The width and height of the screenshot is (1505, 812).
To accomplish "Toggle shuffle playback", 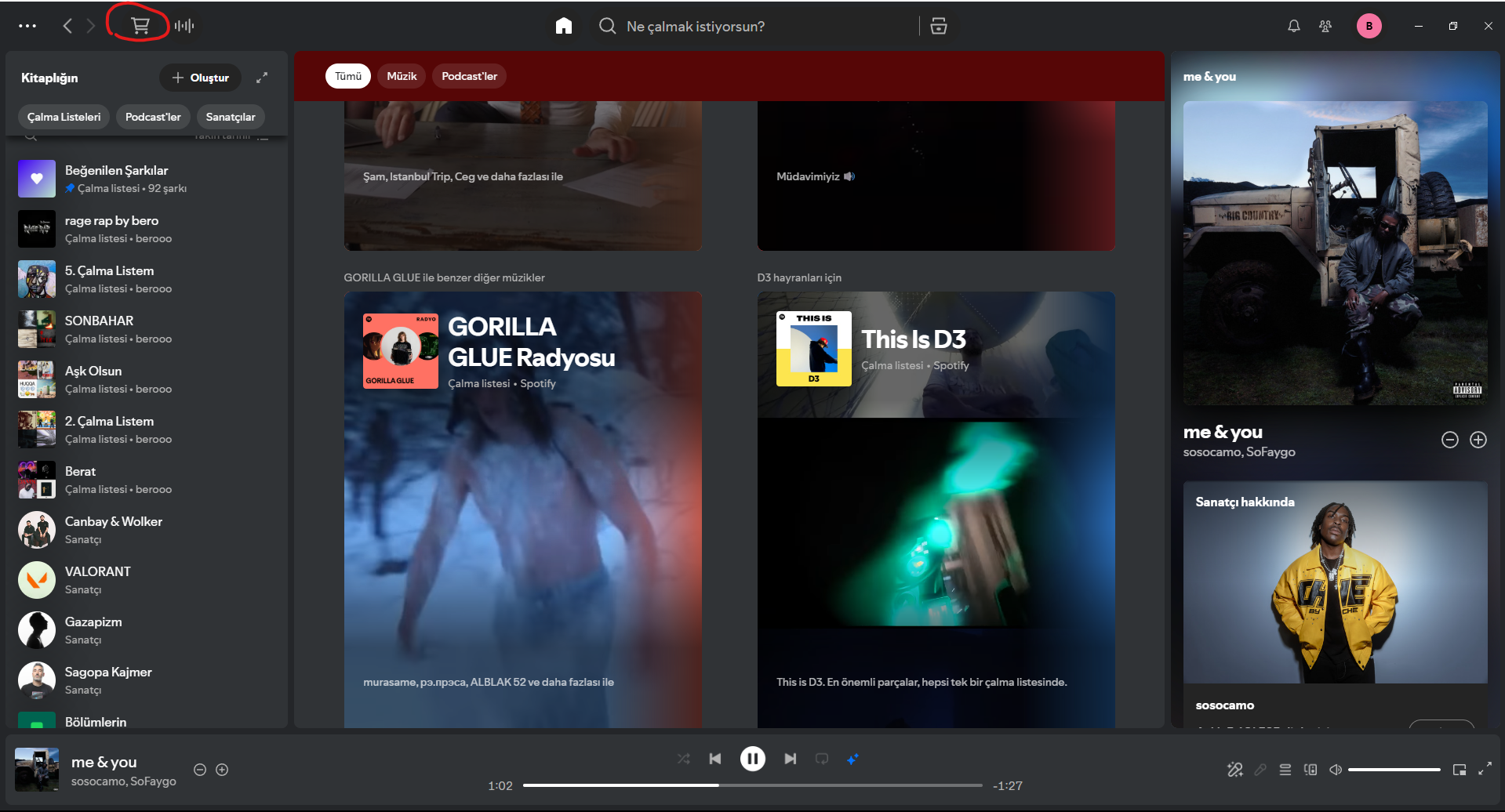I will [x=684, y=759].
